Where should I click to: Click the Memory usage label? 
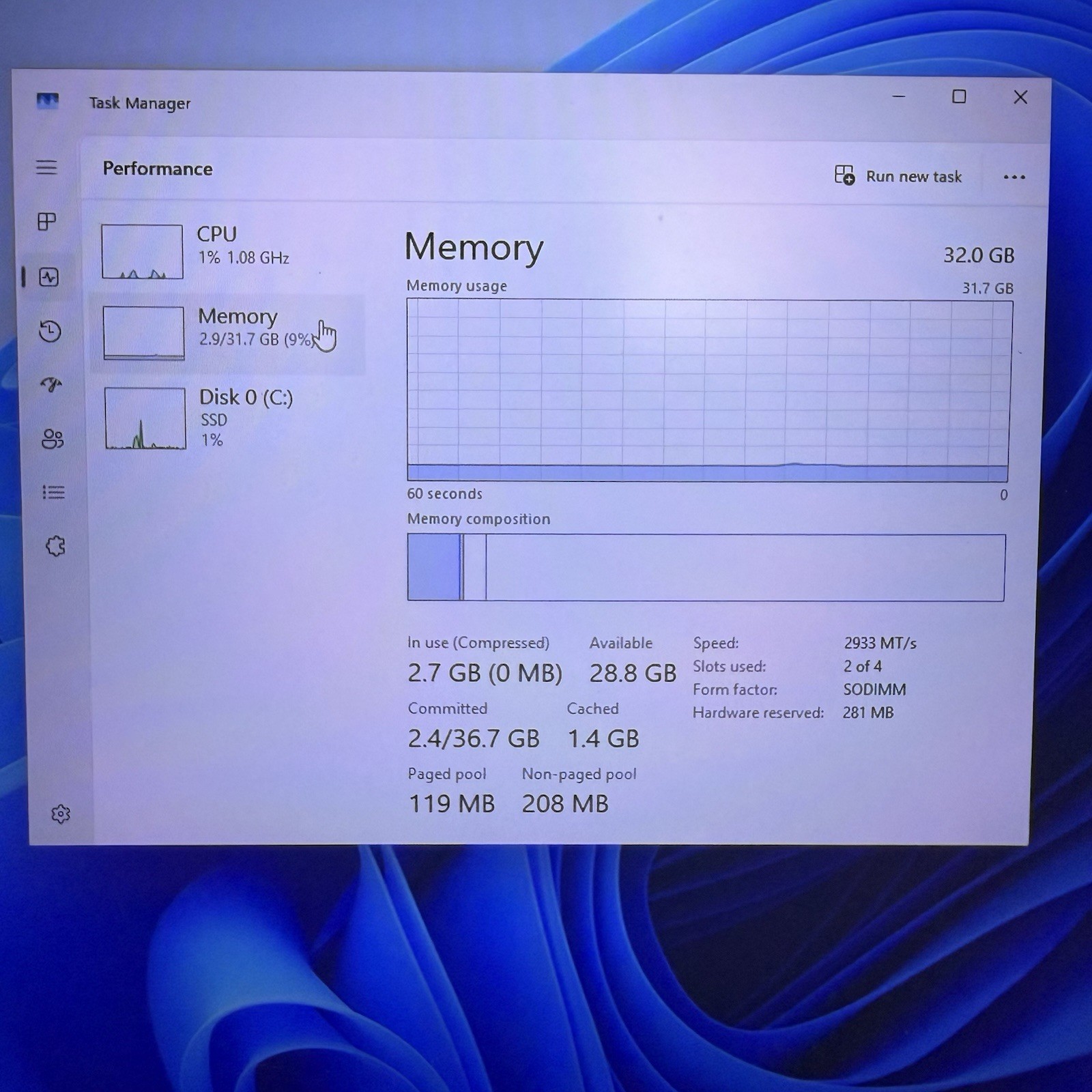pyautogui.click(x=457, y=286)
